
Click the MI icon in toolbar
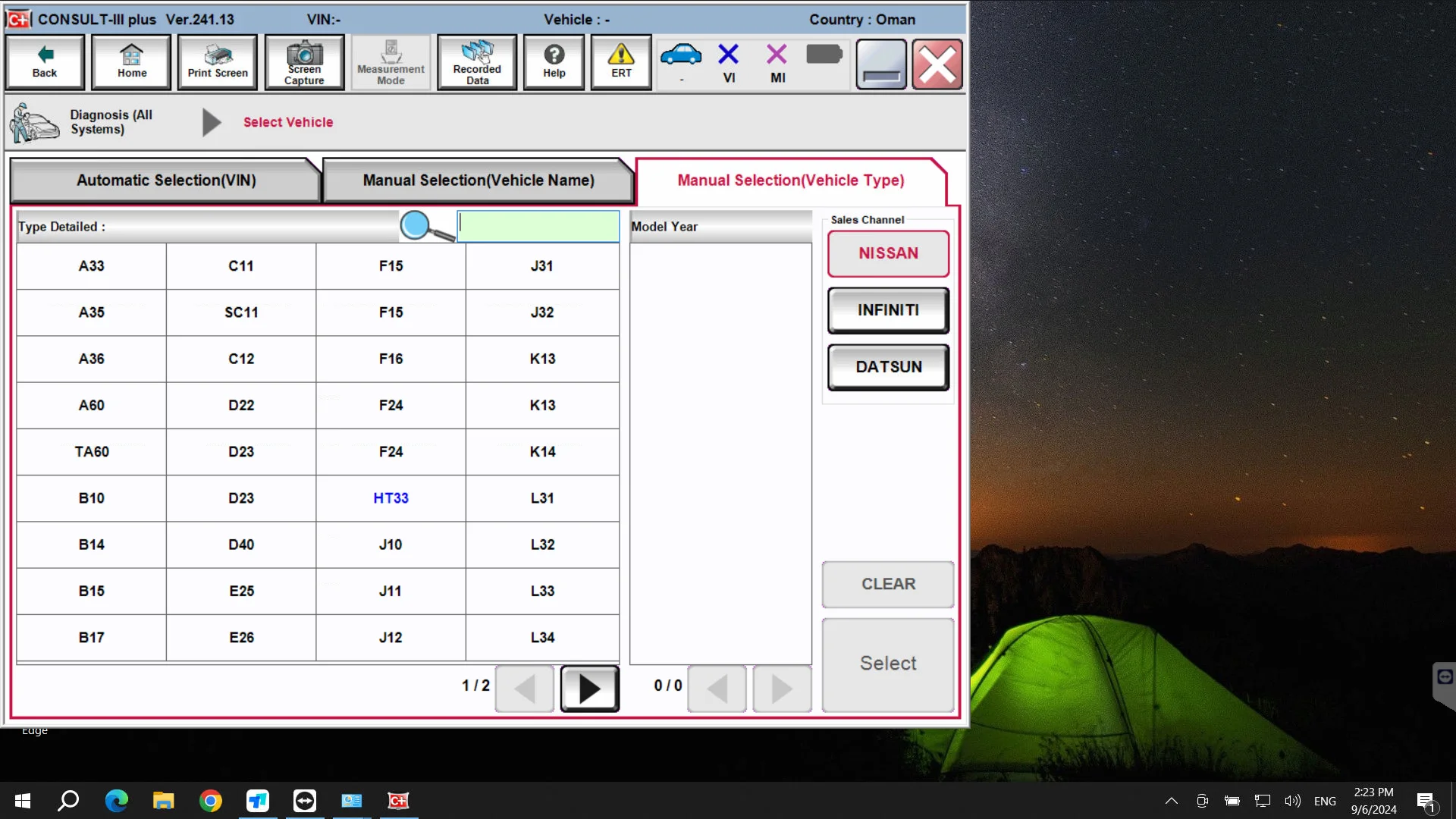[x=779, y=63]
